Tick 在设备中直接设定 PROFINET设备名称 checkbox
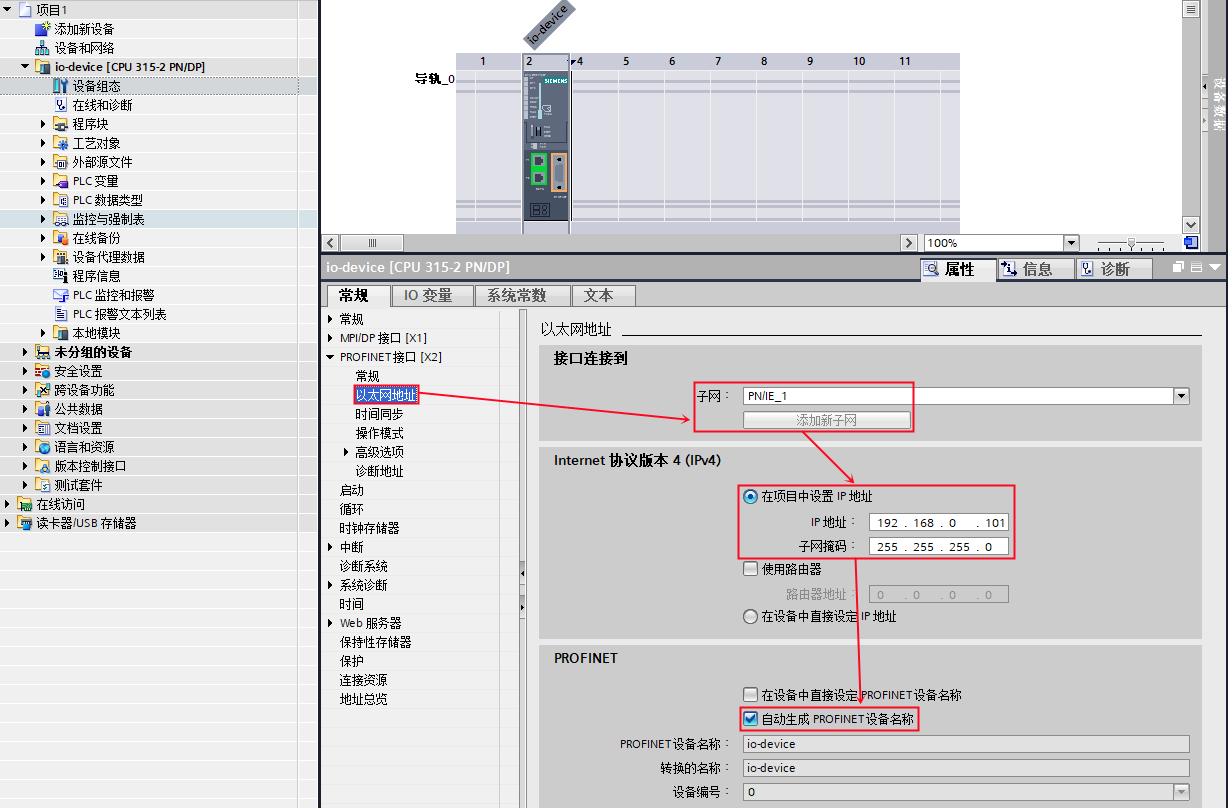Screen dimensions: 1228x808 (750, 694)
